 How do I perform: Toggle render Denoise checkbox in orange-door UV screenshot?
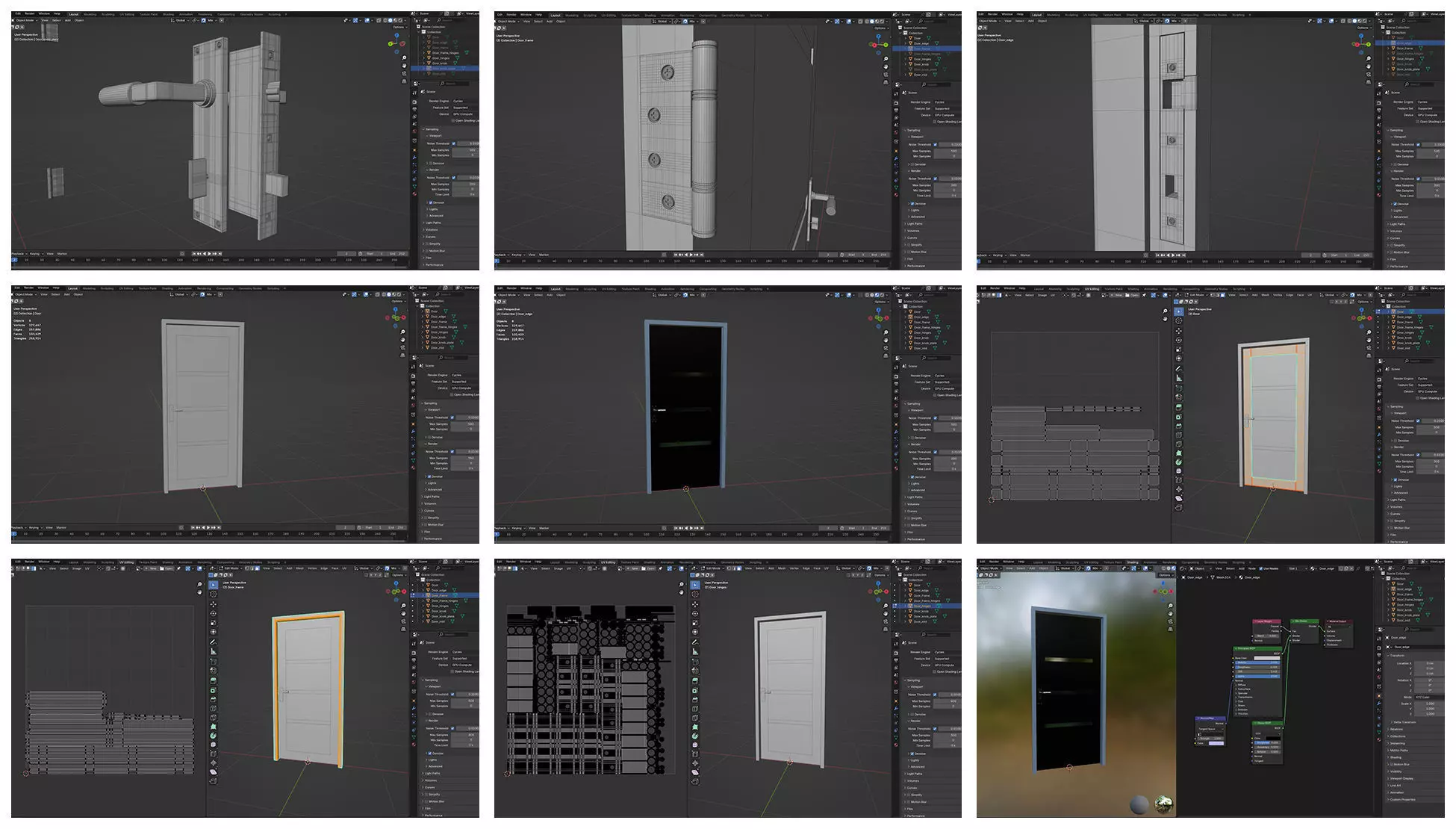(1396, 479)
